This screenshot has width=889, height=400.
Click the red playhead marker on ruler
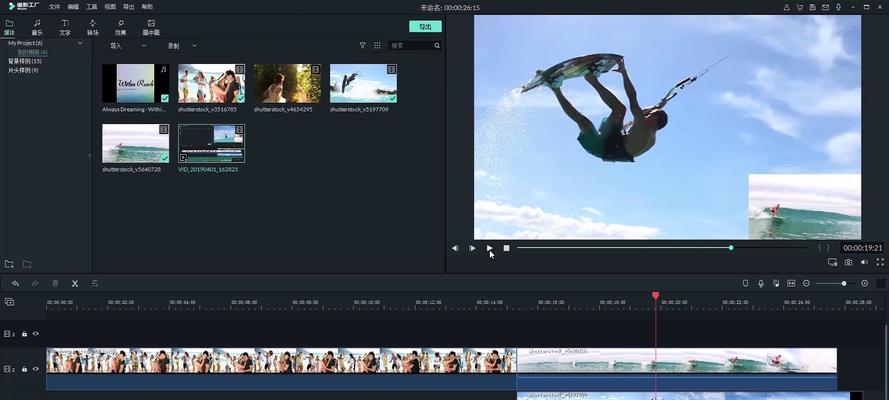pyautogui.click(x=655, y=295)
